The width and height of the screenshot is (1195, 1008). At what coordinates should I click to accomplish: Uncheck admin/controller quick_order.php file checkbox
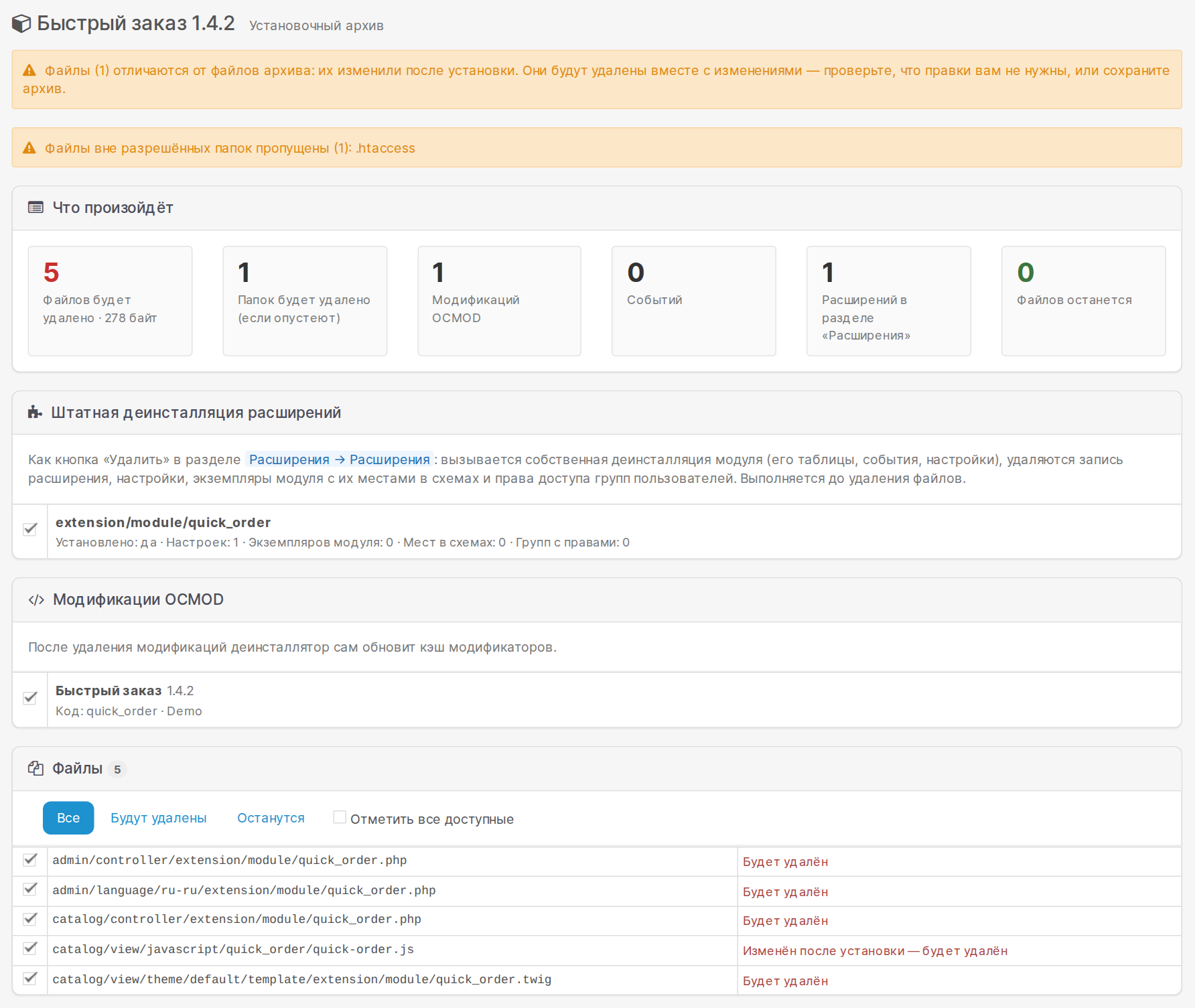(x=30, y=860)
